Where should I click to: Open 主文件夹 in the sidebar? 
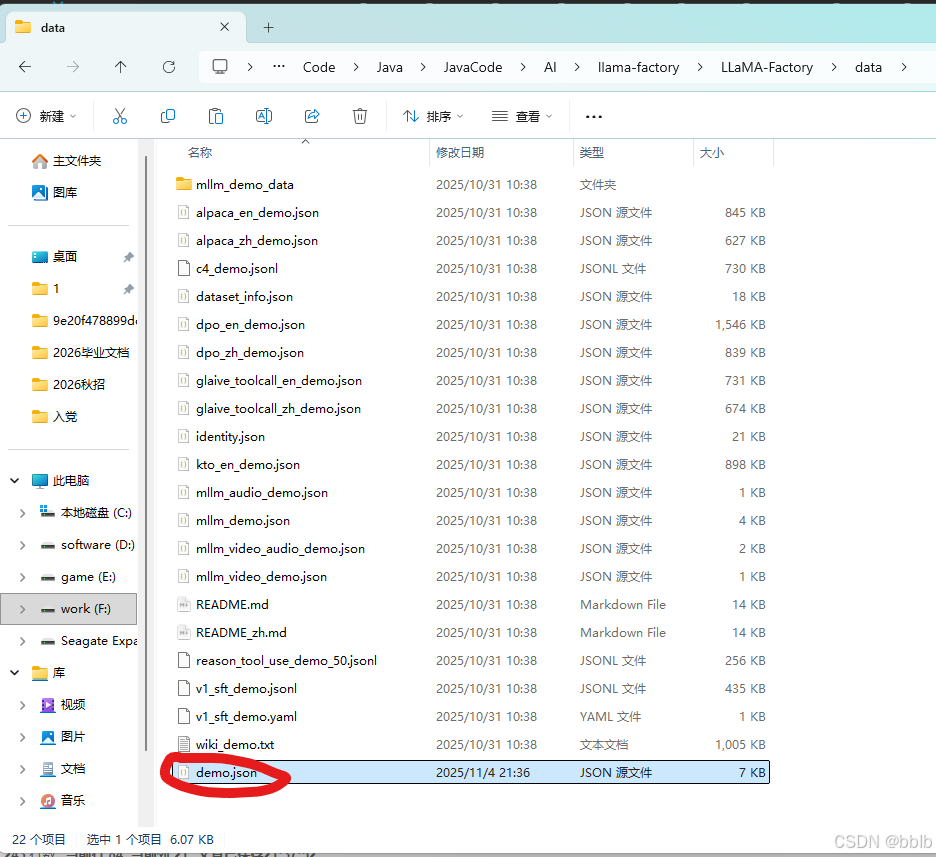[66, 161]
